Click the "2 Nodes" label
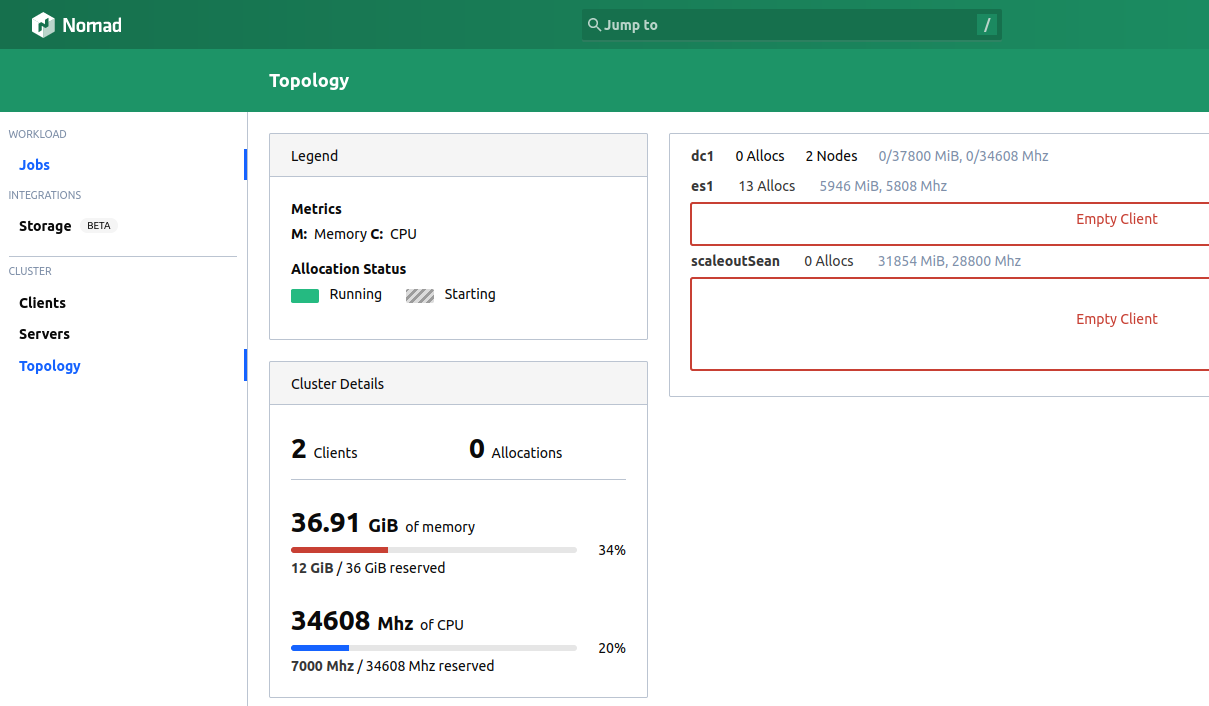The image size is (1209, 706). [831, 156]
